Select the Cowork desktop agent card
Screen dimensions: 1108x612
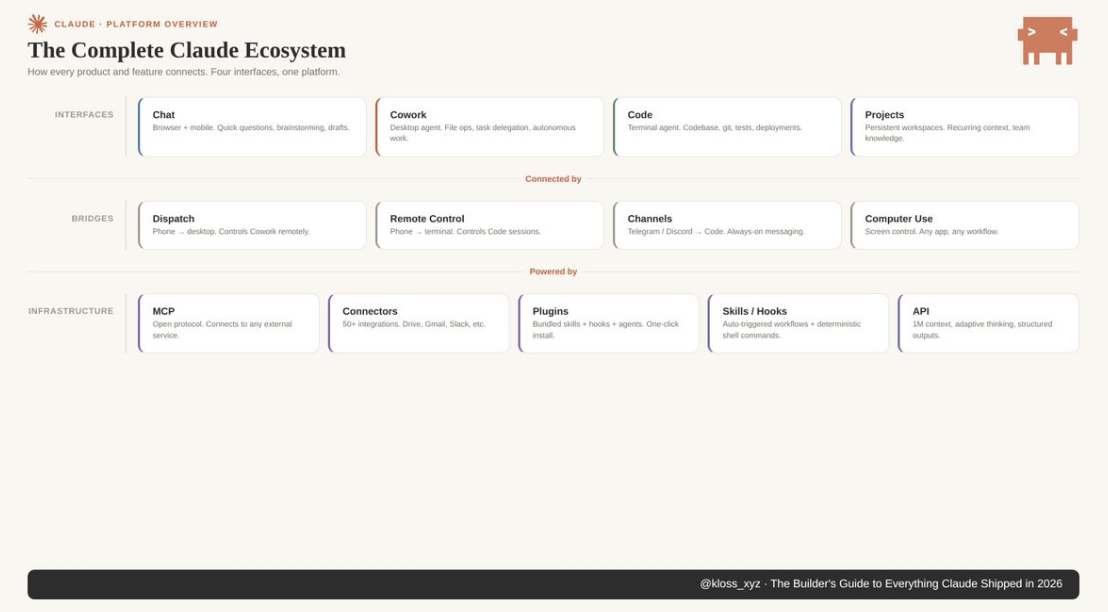point(490,127)
